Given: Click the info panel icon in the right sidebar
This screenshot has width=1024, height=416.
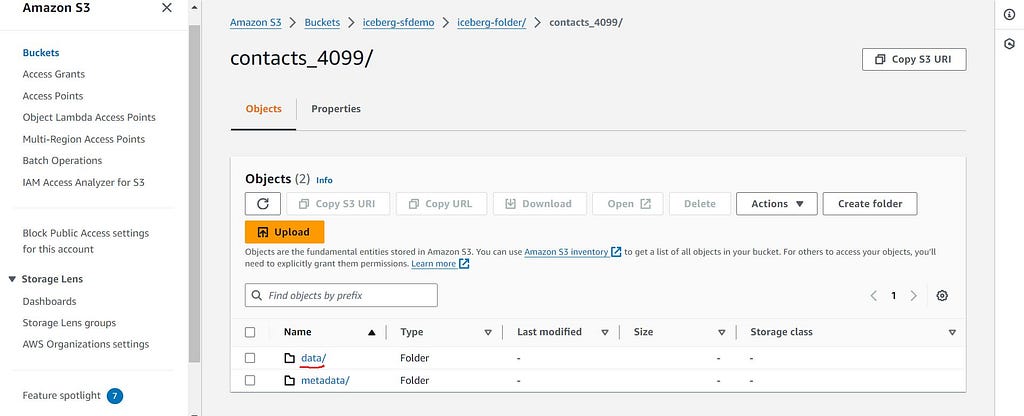Looking at the screenshot, I should (x=1010, y=15).
